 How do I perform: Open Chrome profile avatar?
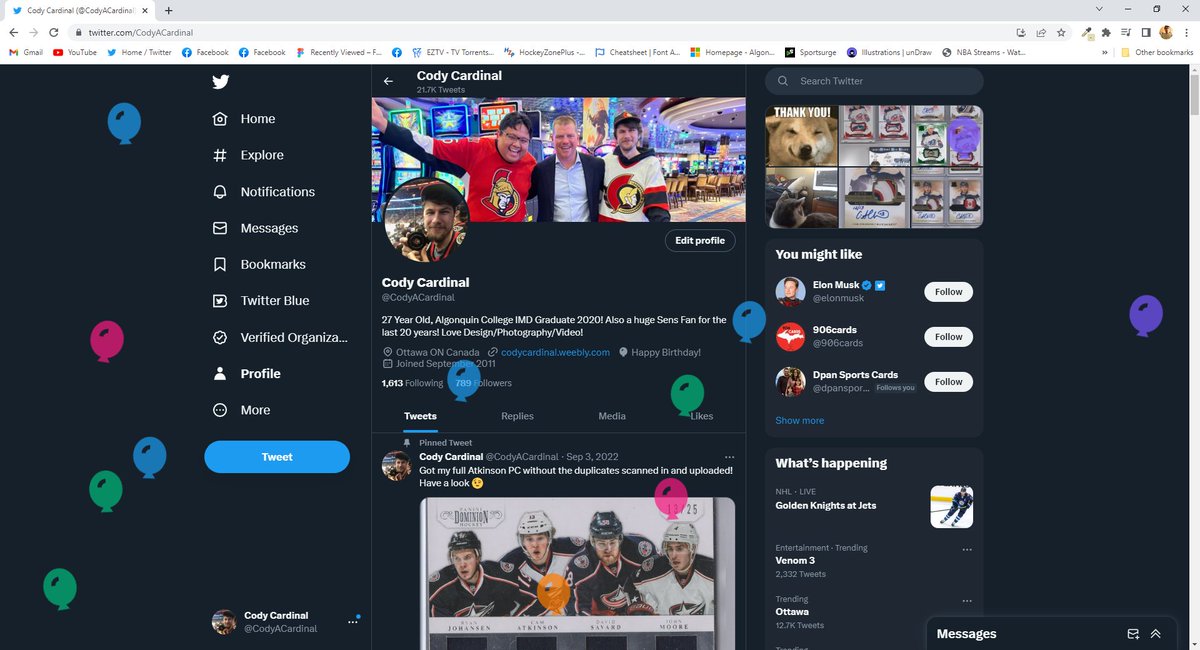click(x=1165, y=33)
